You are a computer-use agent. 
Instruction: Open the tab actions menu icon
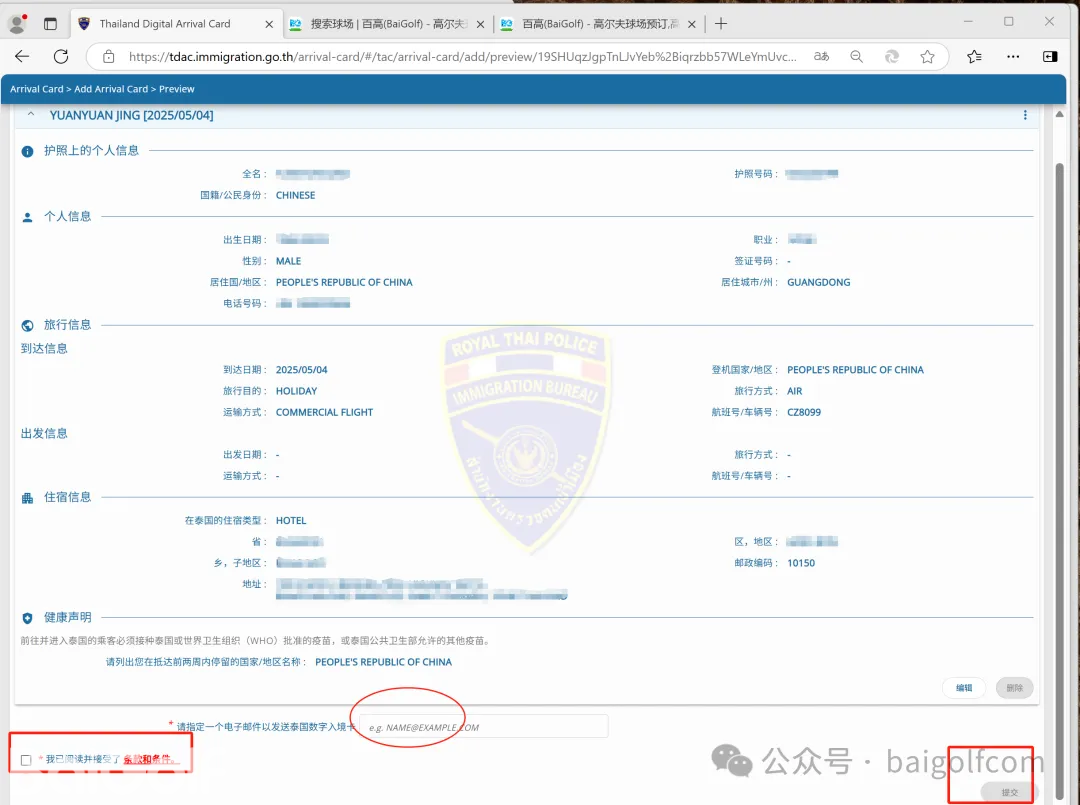click(51, 23)
